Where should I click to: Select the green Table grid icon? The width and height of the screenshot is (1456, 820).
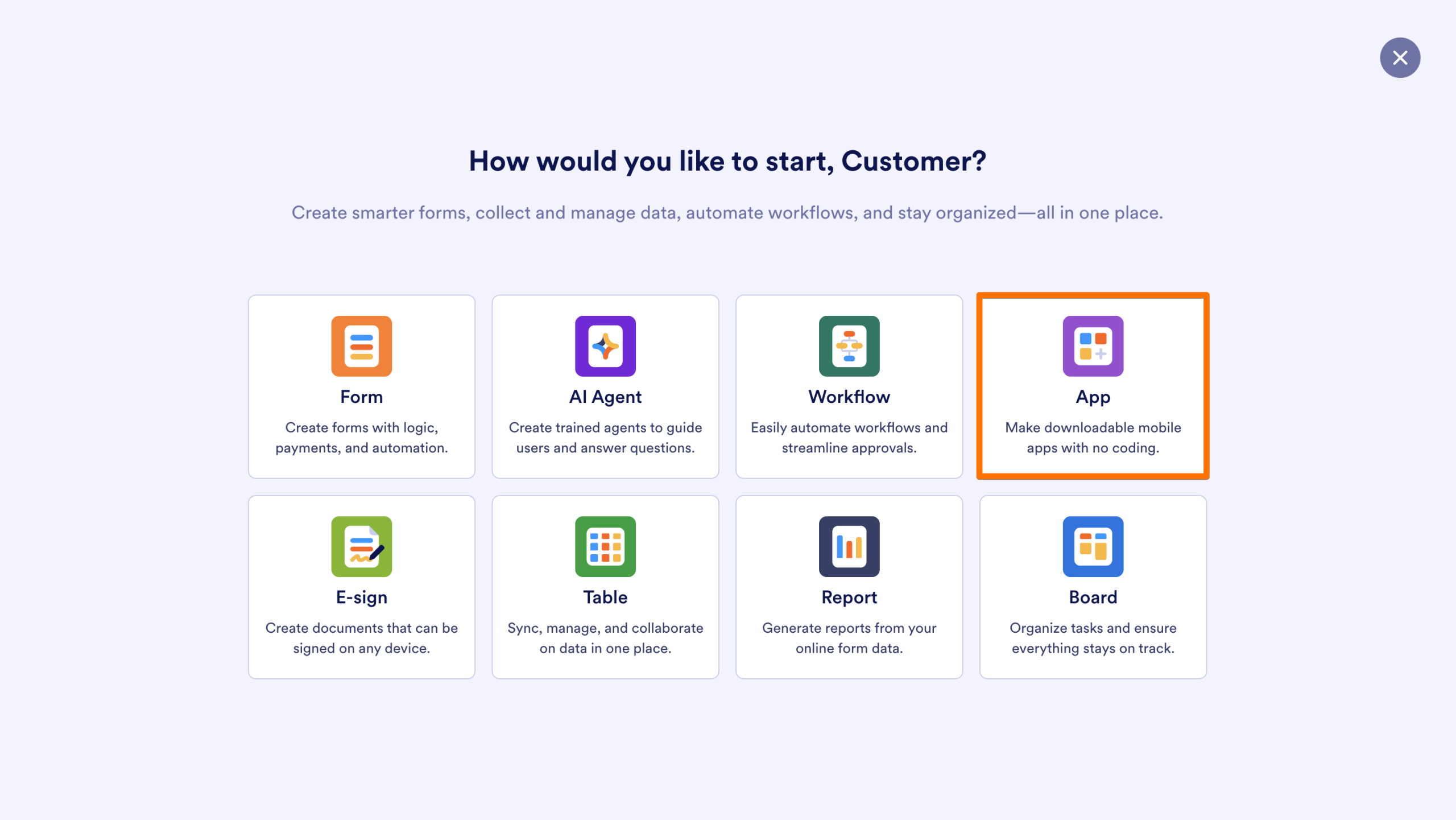(605, 546)
